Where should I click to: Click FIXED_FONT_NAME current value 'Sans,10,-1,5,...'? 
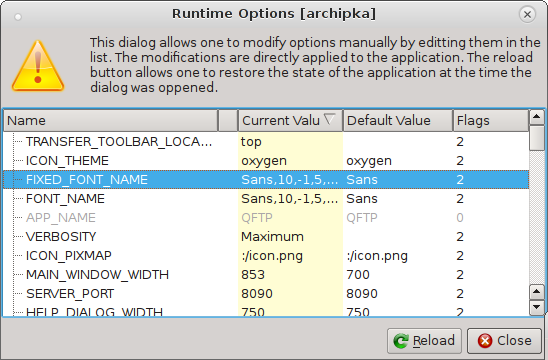[x=290, y=180]
